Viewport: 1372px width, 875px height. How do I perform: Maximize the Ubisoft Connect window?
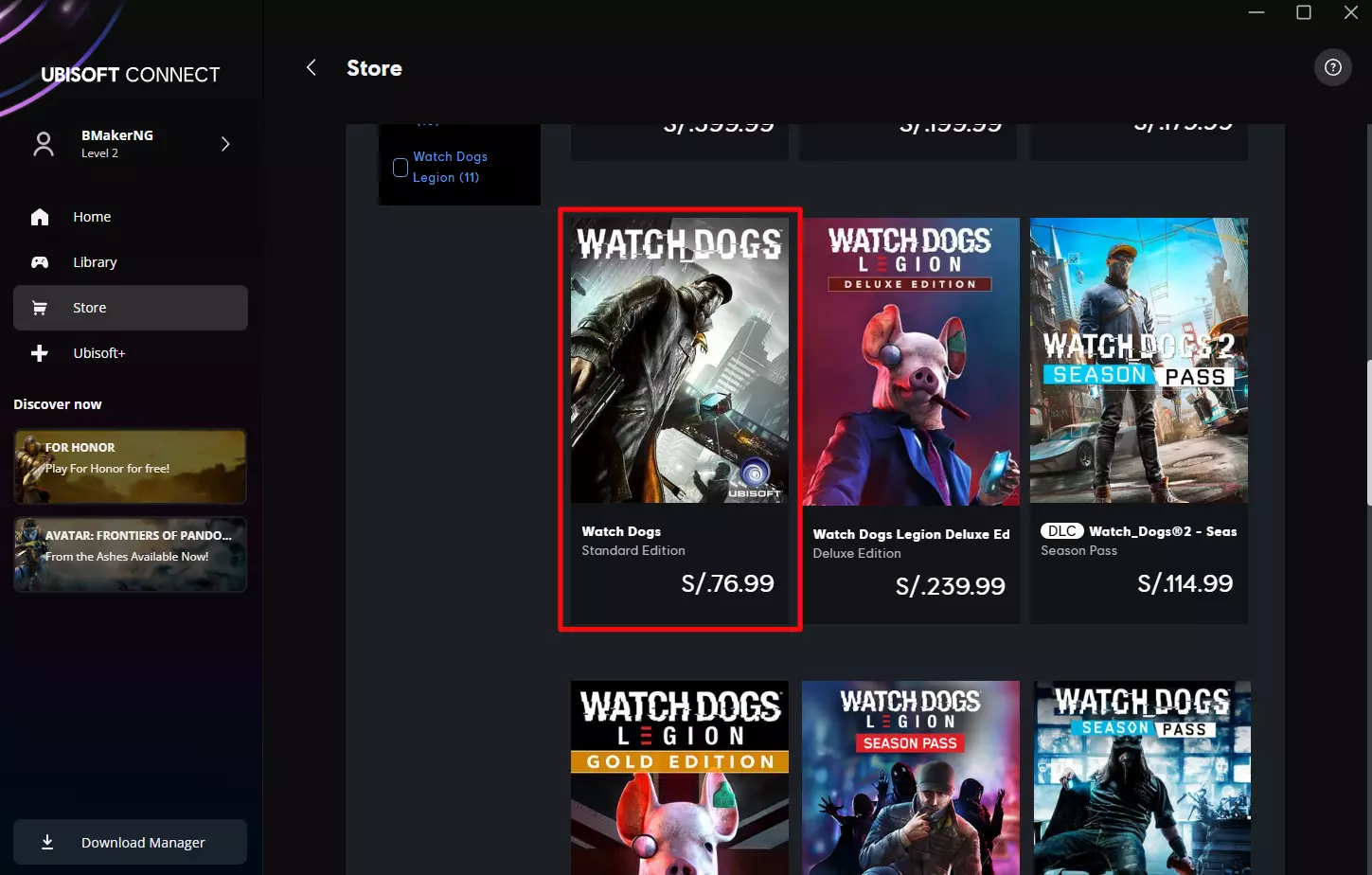point(1304,12)
